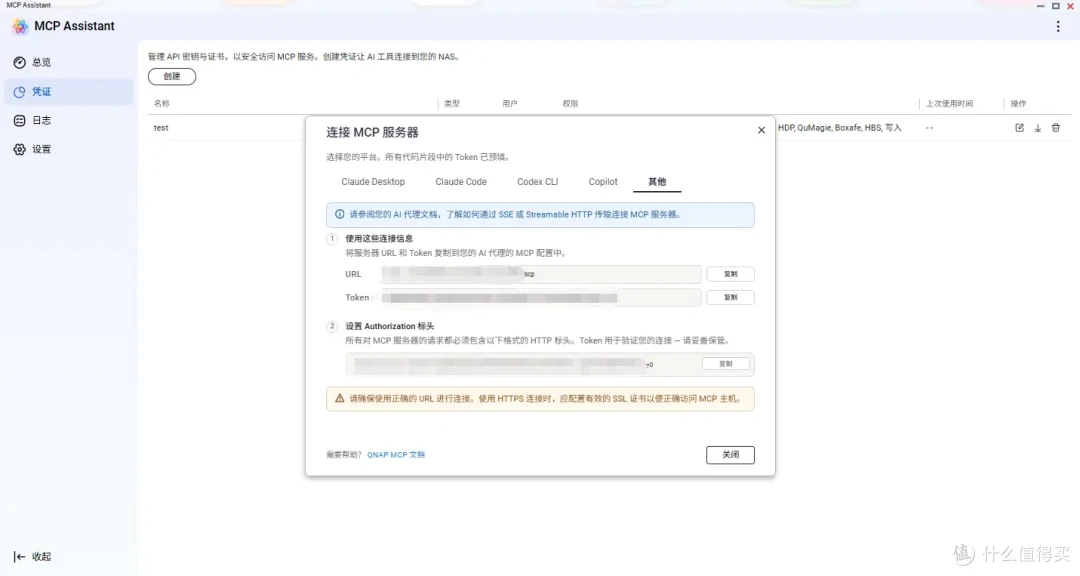The height and width of the screenshot is (576, 1080).
Task: Select the 其他 tab
Action: (657, 182)
